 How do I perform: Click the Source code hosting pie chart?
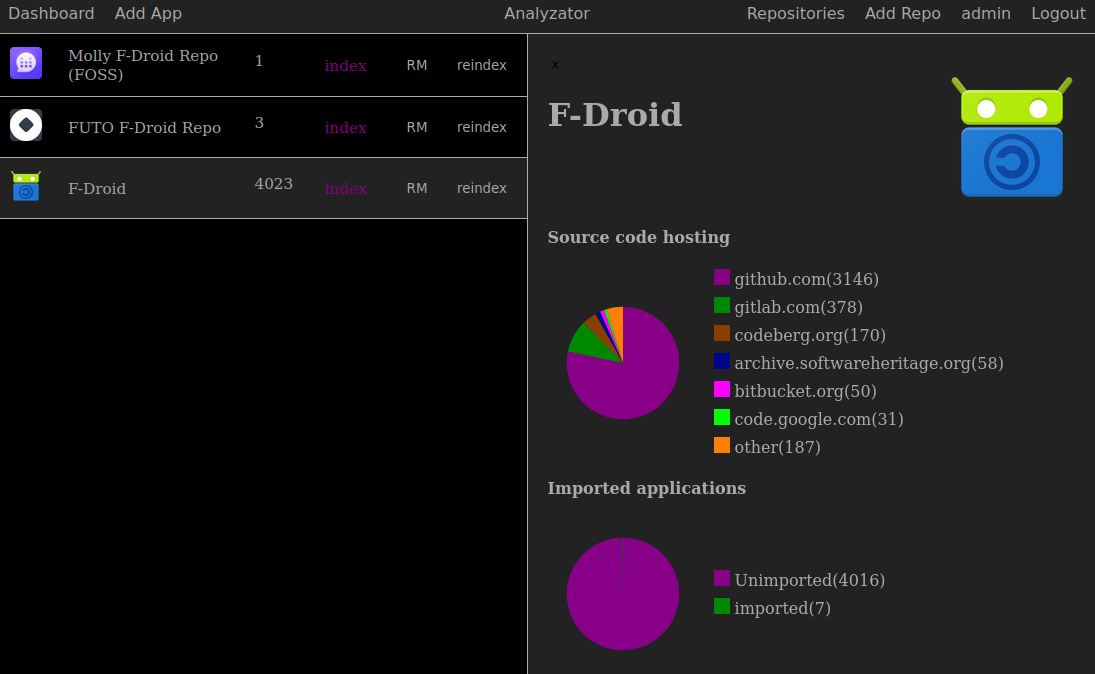pyautogui.click(x=622, y=363)
